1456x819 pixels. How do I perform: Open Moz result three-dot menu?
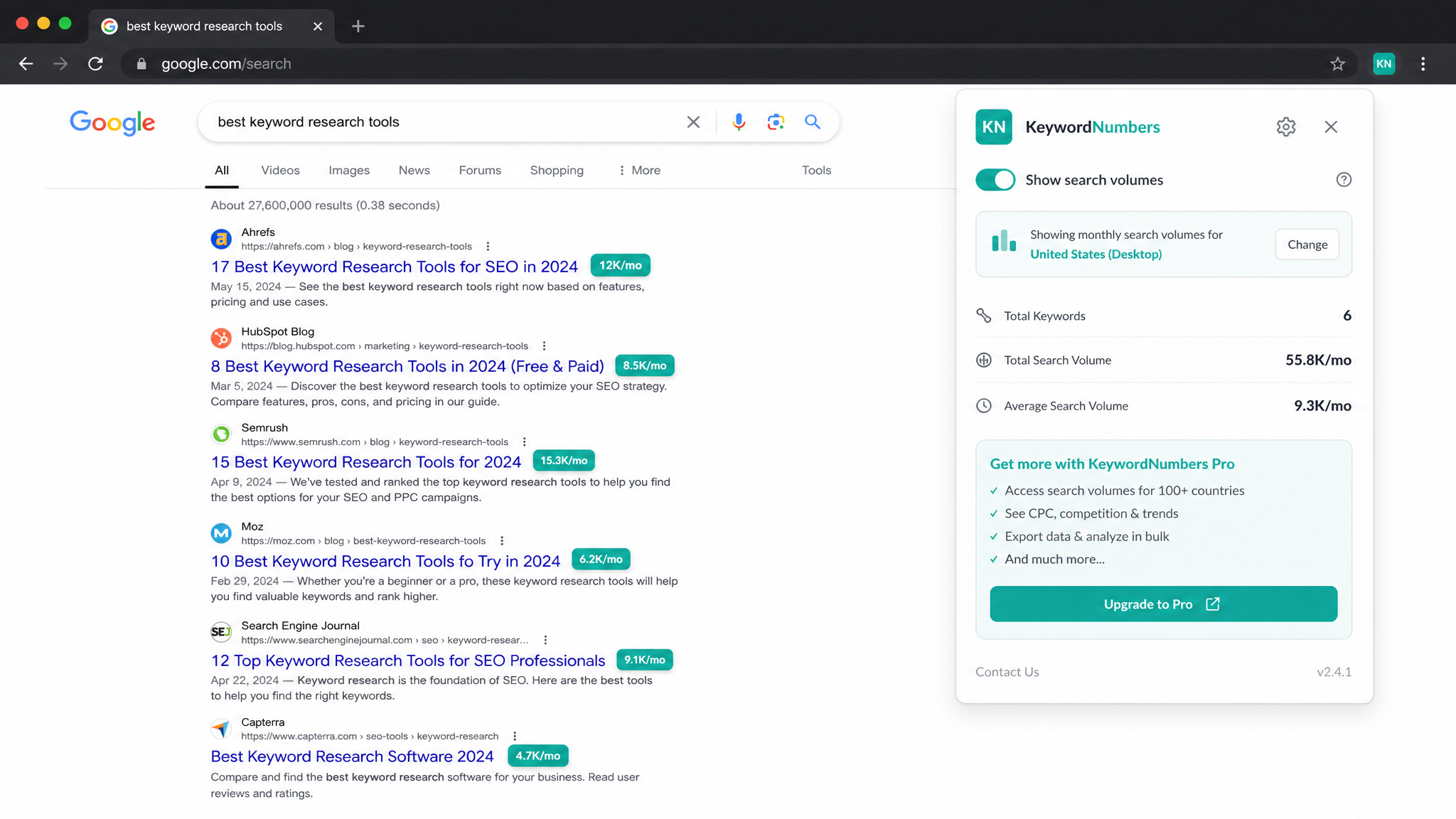pos(501,541)
